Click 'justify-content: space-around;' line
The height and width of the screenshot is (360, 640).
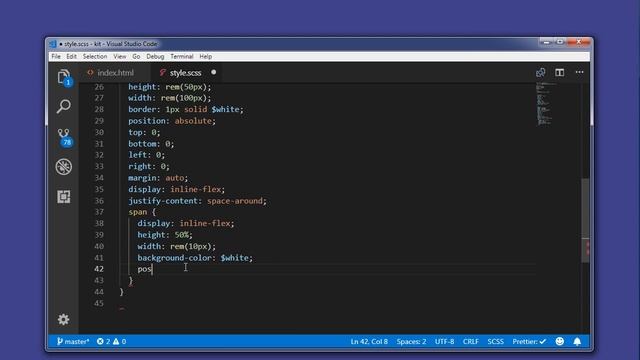[x=197, y=200]
